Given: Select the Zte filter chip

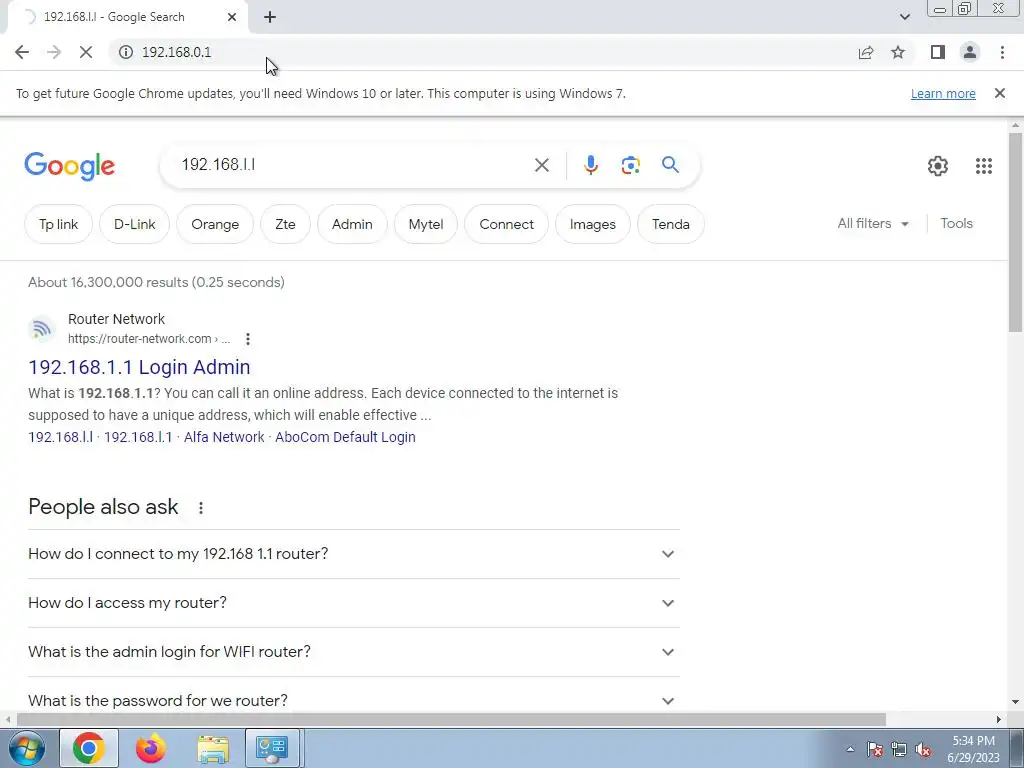Looking at the screenshot, I should tap(285, 224).
